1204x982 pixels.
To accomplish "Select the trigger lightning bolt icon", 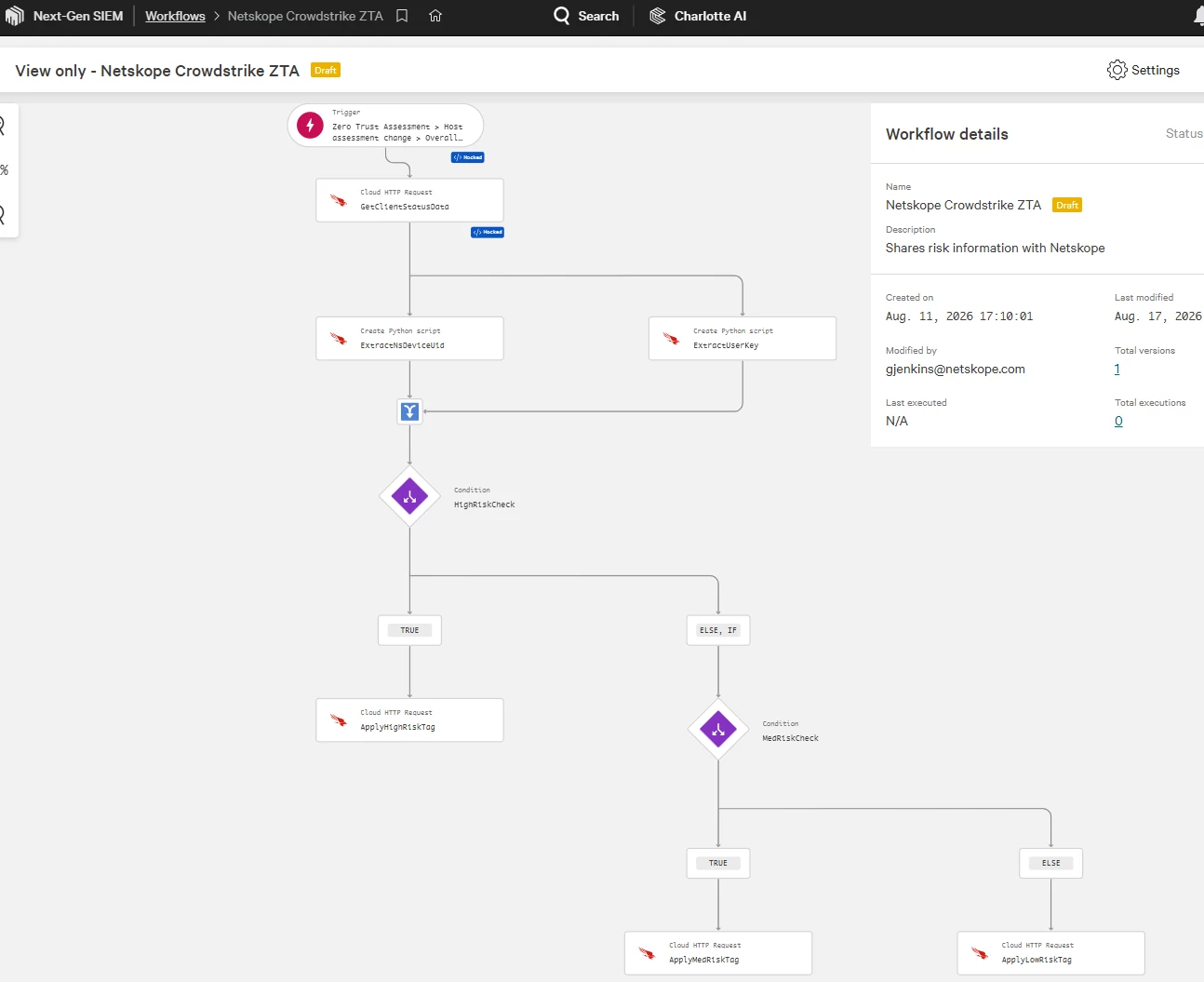I will (x=310, y=125).
